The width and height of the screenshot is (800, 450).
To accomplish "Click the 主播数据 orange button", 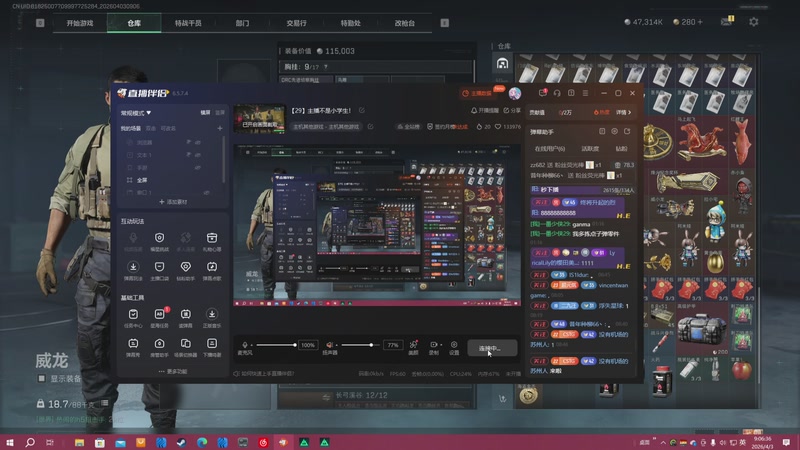I will (x=478, y=93).
